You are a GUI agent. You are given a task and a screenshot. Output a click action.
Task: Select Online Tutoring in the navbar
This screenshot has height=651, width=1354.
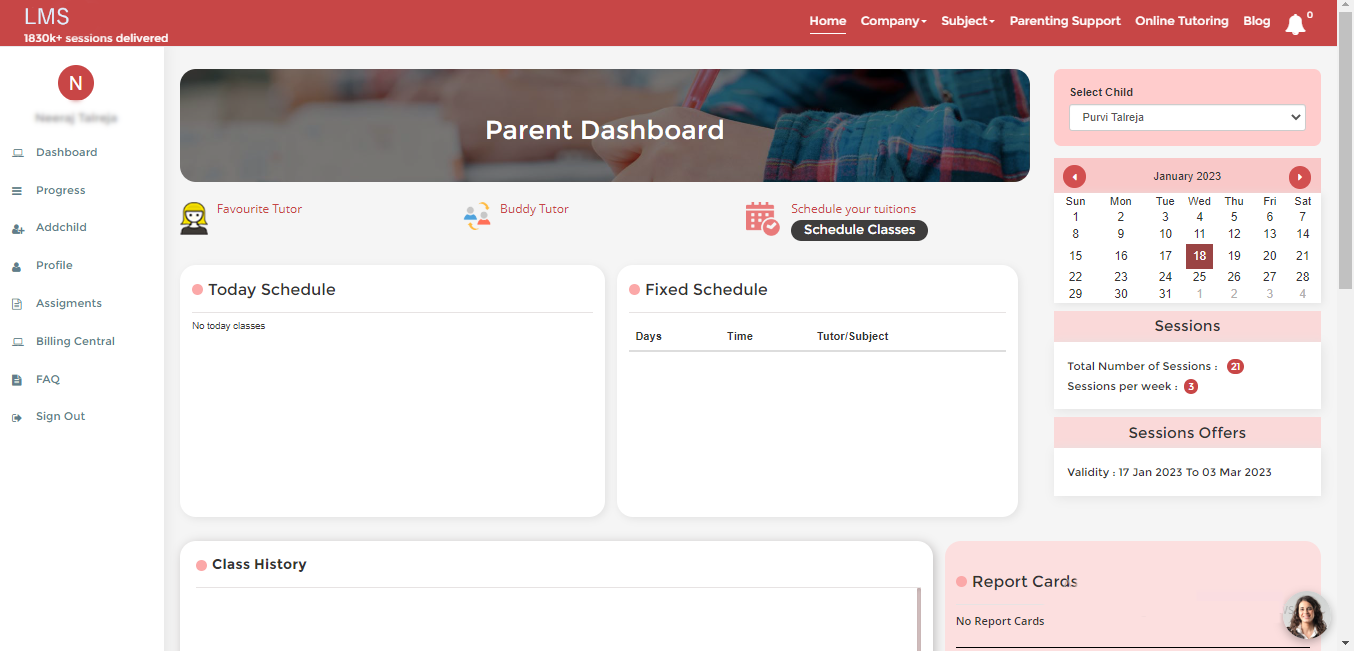pyautogui.click(x=1181, y=20)
